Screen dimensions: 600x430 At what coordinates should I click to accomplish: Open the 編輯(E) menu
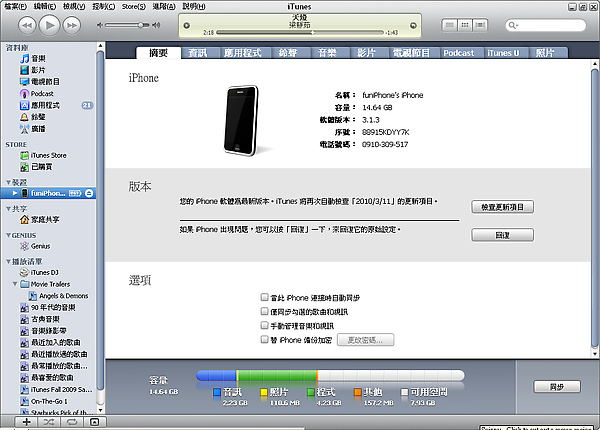(x=45, y=7)
